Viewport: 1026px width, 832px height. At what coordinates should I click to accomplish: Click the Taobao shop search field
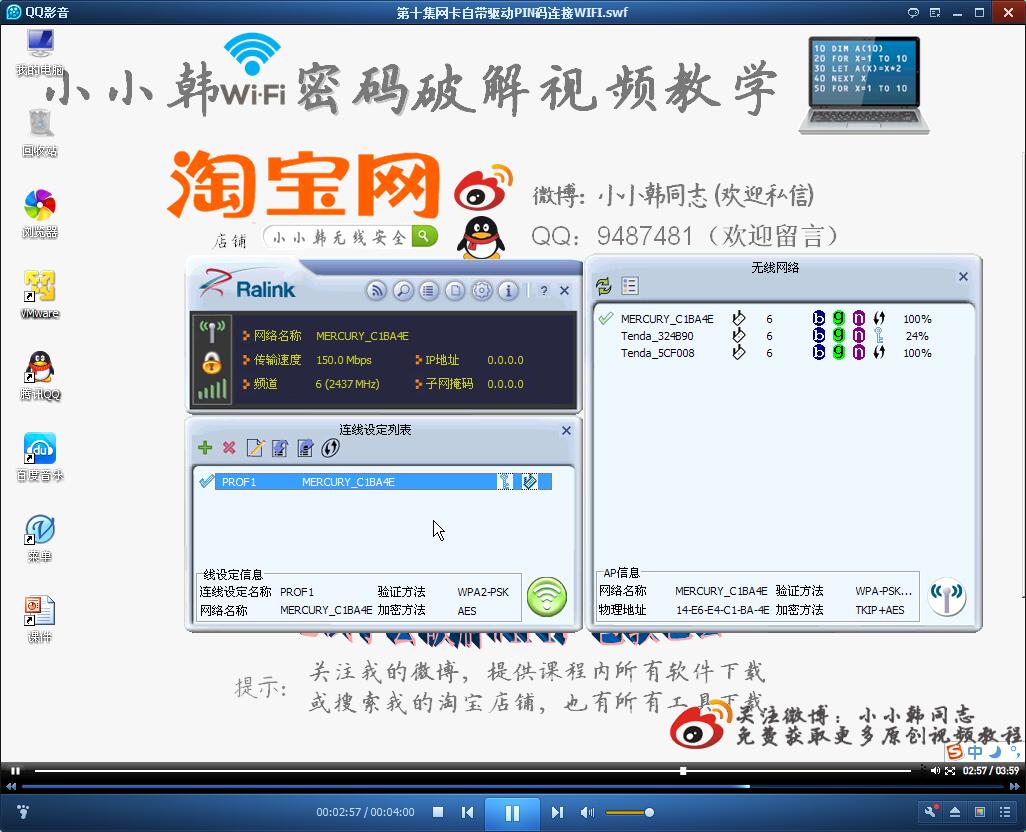pyautogui.click(x=338, y=236)
